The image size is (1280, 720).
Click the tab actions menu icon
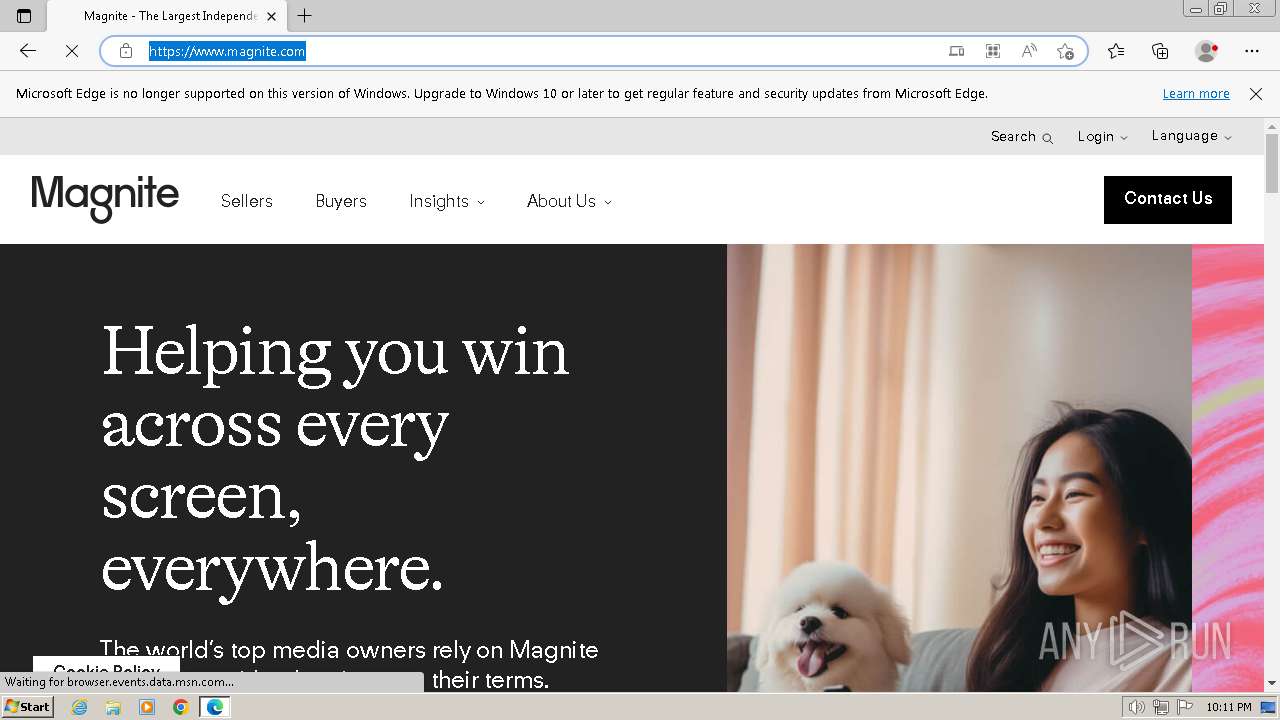pos(24,16)
